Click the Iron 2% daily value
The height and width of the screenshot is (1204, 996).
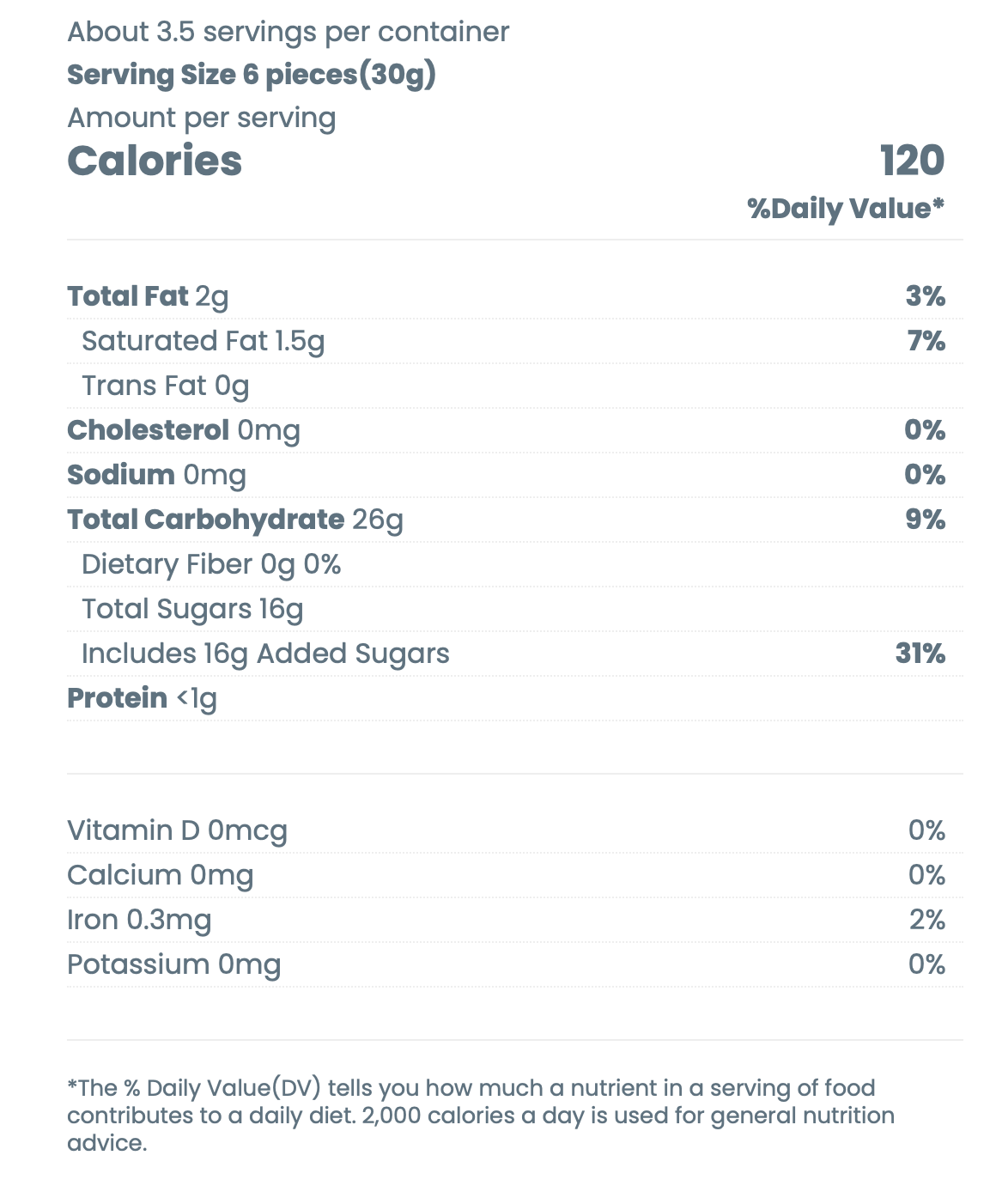click(926, 920)
